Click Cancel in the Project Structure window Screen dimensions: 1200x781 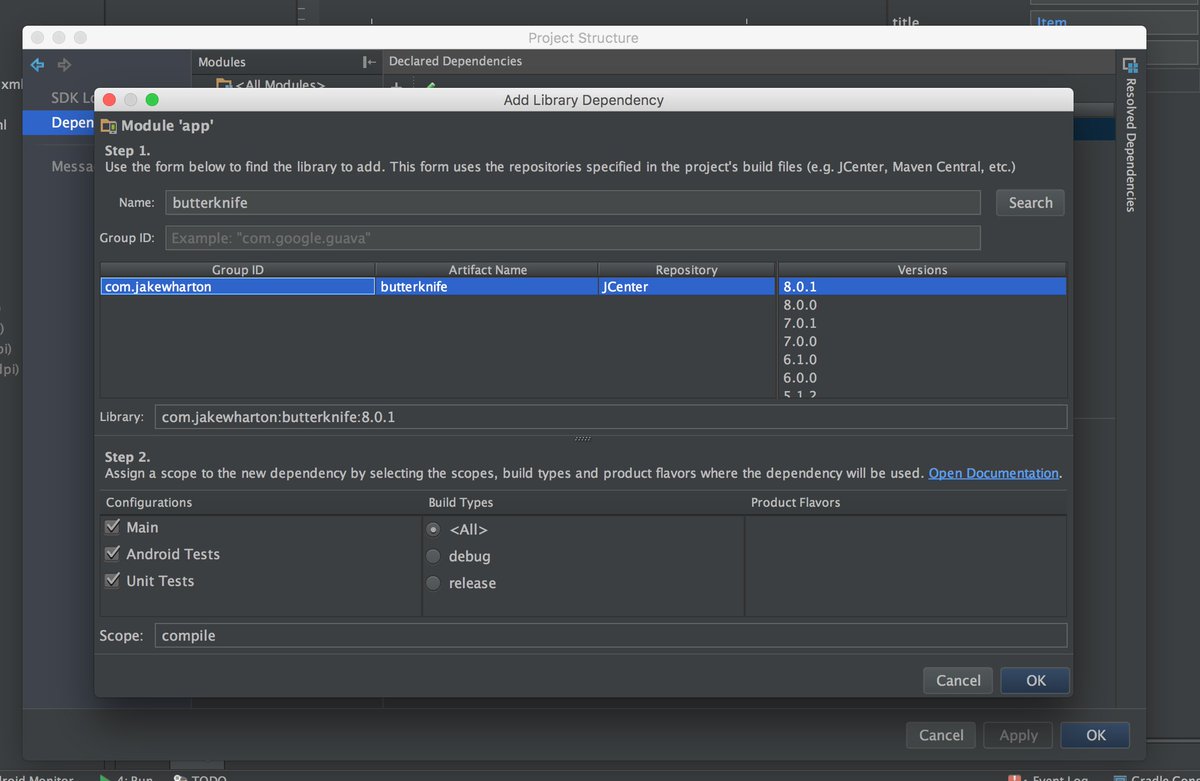click(x=941, y=735)
